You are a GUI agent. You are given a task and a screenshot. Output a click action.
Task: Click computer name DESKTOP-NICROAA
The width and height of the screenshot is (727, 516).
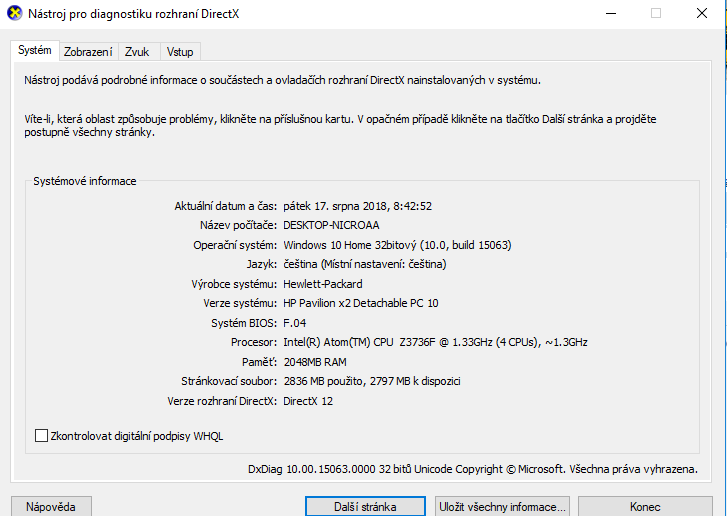point(331,225)
